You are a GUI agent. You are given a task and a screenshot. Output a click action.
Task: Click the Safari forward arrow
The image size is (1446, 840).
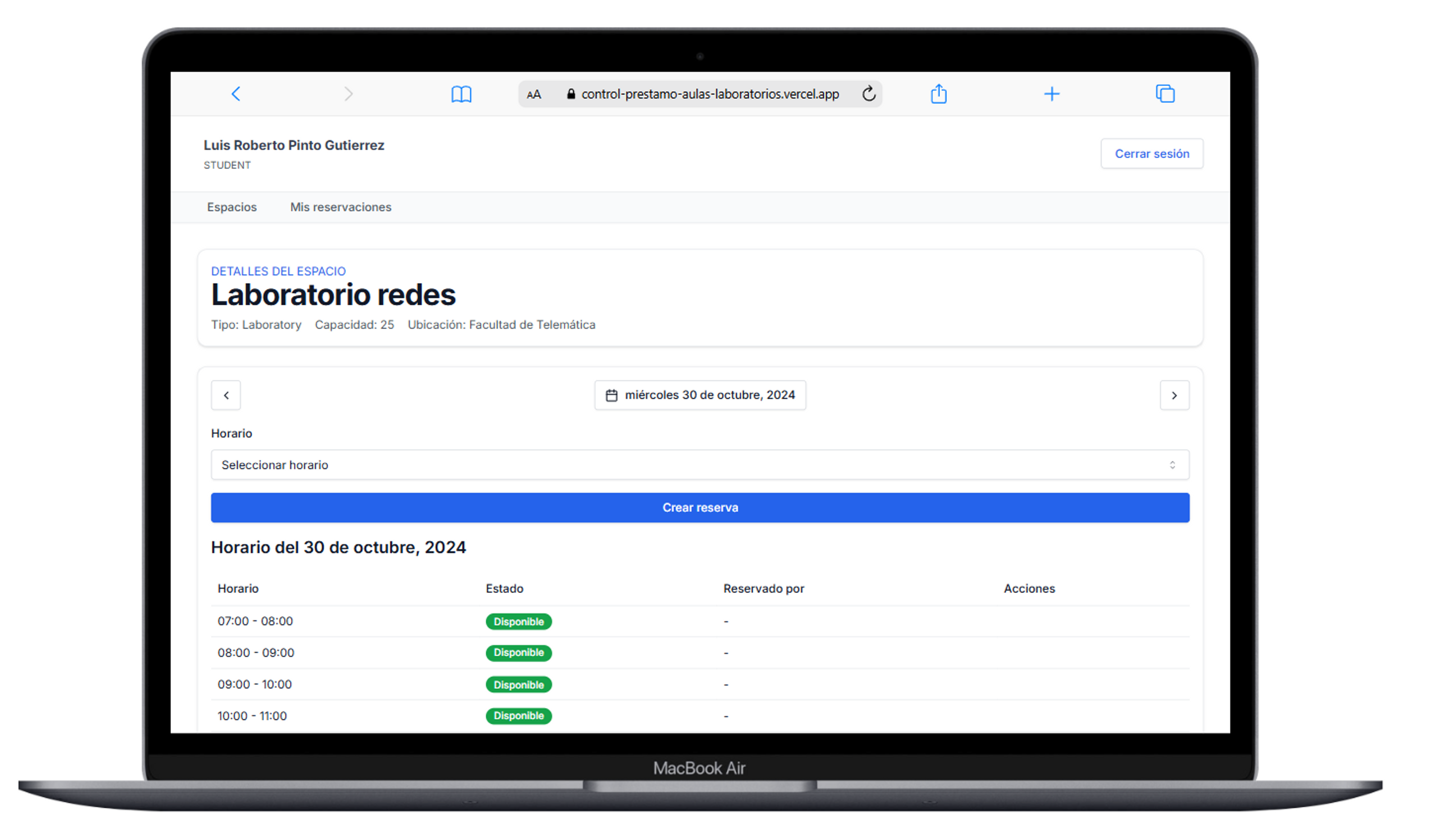(348, 93)
